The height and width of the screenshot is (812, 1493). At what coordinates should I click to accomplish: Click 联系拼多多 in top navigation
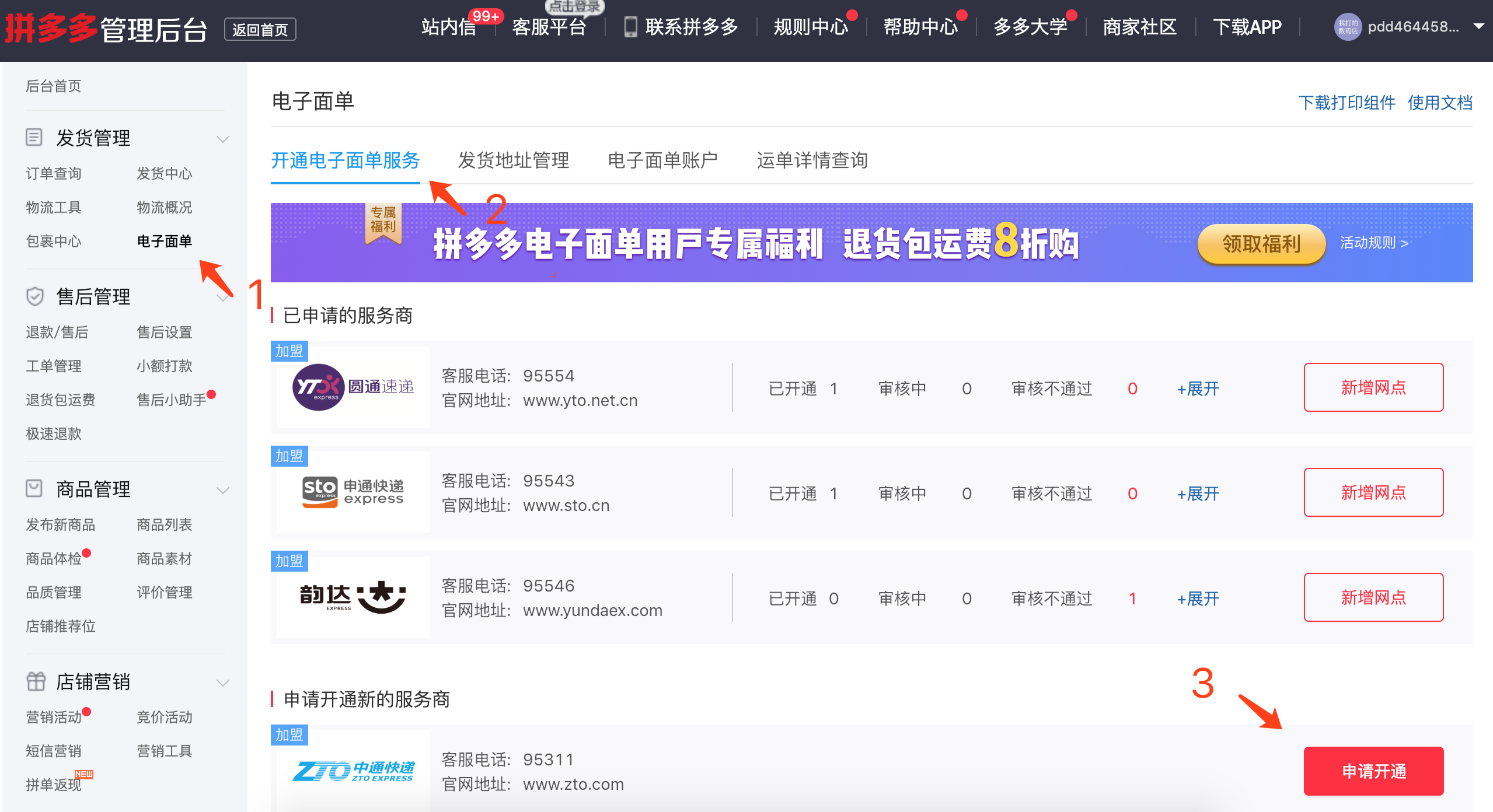(x=692, y=27)
